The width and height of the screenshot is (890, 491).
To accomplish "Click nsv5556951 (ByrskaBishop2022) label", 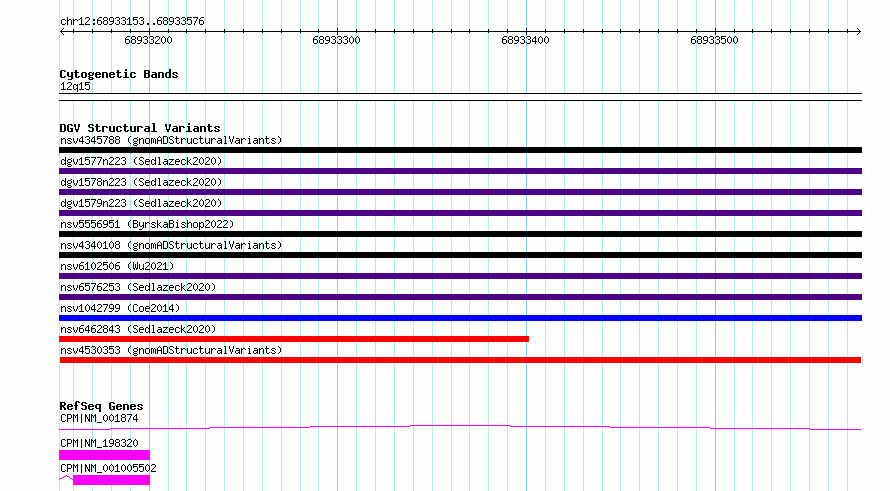I will click(x=147, y=224).
